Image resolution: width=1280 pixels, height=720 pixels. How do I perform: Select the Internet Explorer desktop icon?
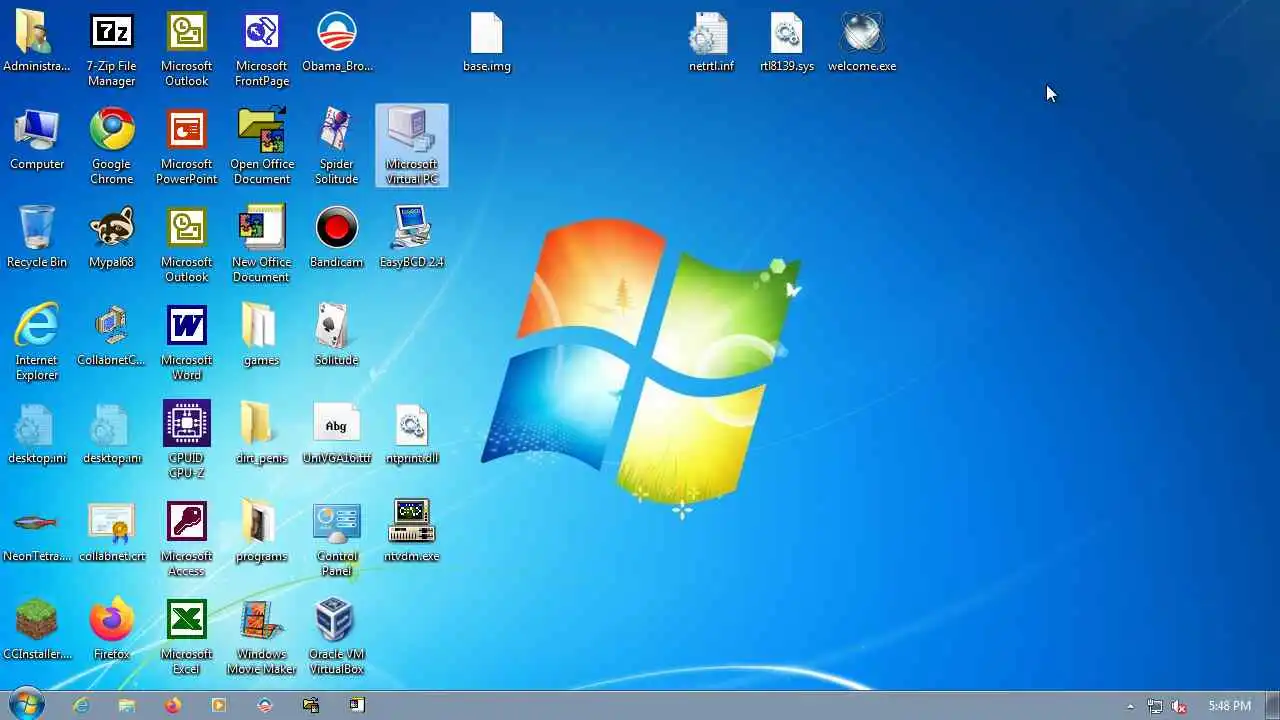[x=37, y=343]
